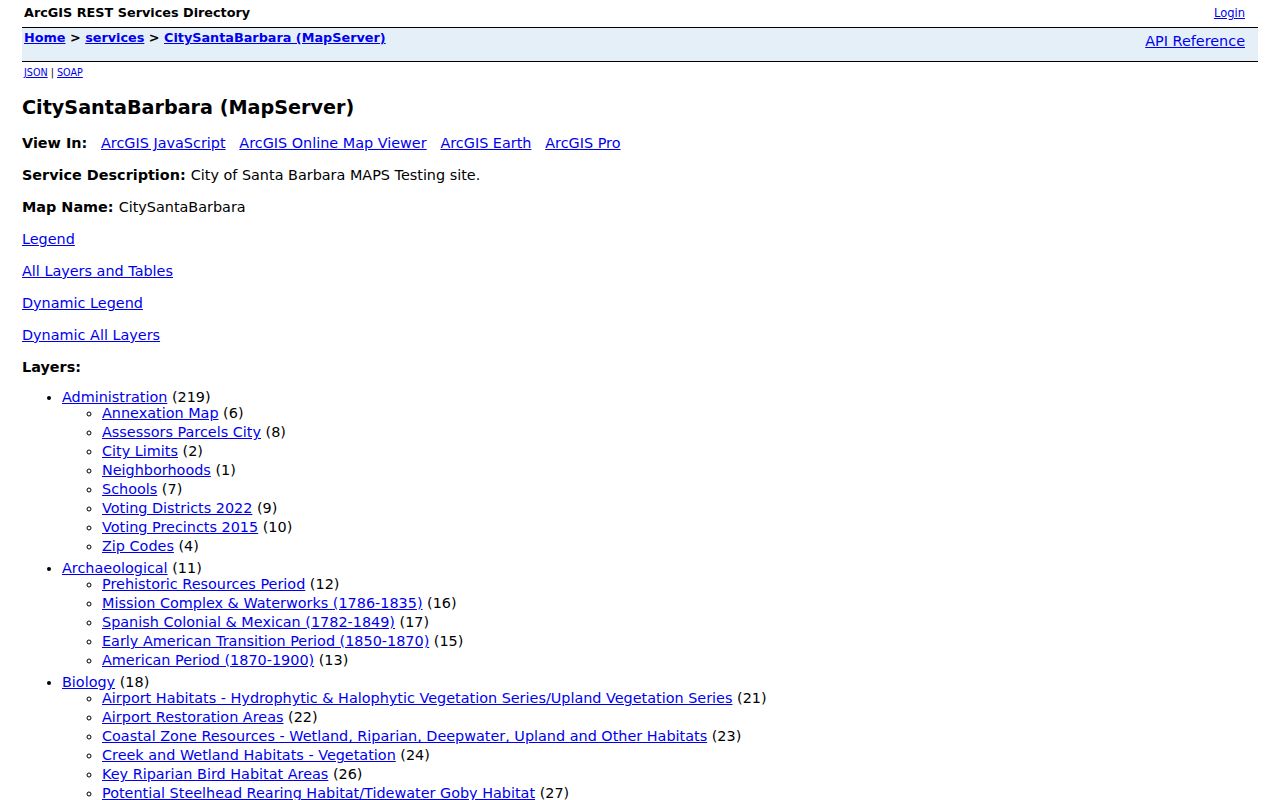The image size is (1280, 800).
Task: Open Early American Transition Period (1850-1870) layer
Action: pyautogui.click(x=265, y=641)
